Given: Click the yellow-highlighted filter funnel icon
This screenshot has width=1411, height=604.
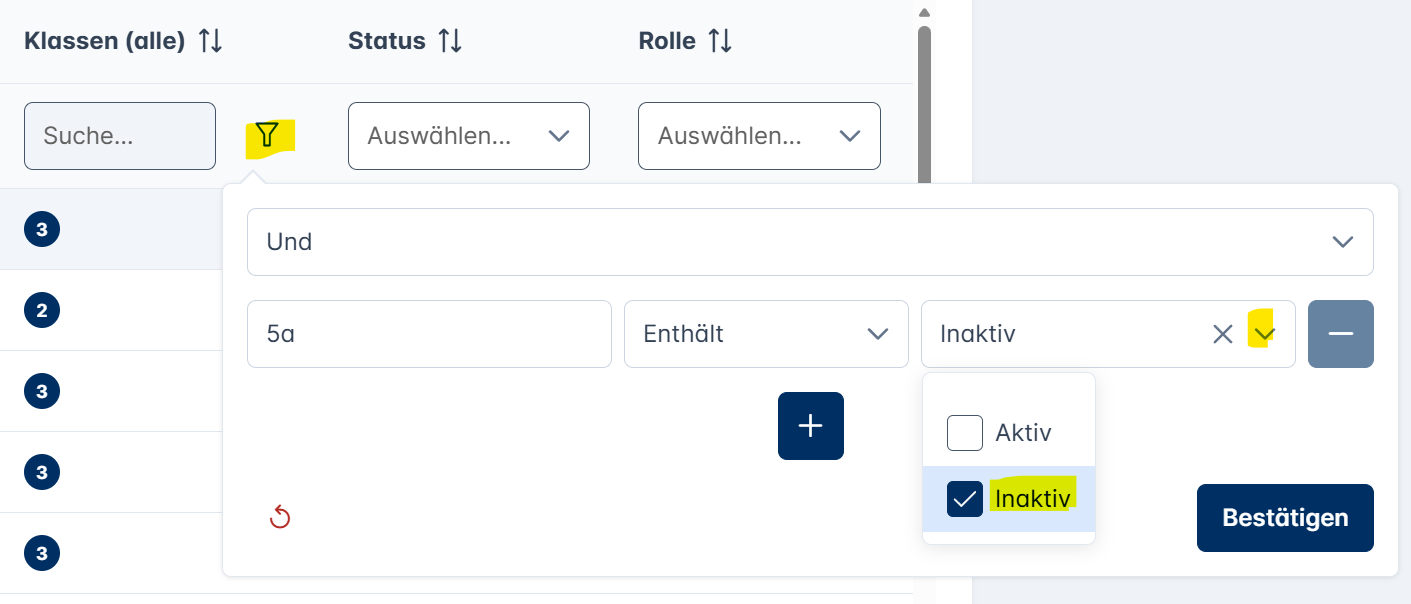Looking at the screenshot, I should 266,135.
